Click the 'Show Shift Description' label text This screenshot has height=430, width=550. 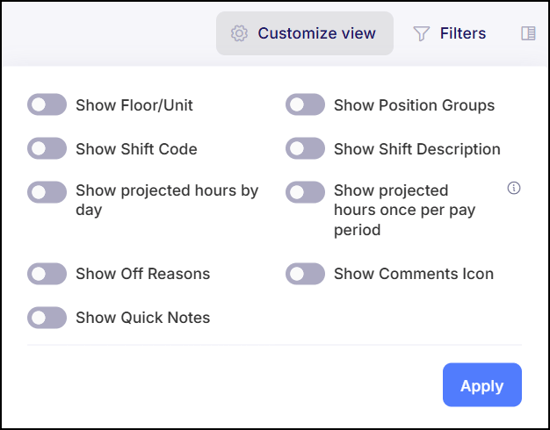[x=417, y=149]
